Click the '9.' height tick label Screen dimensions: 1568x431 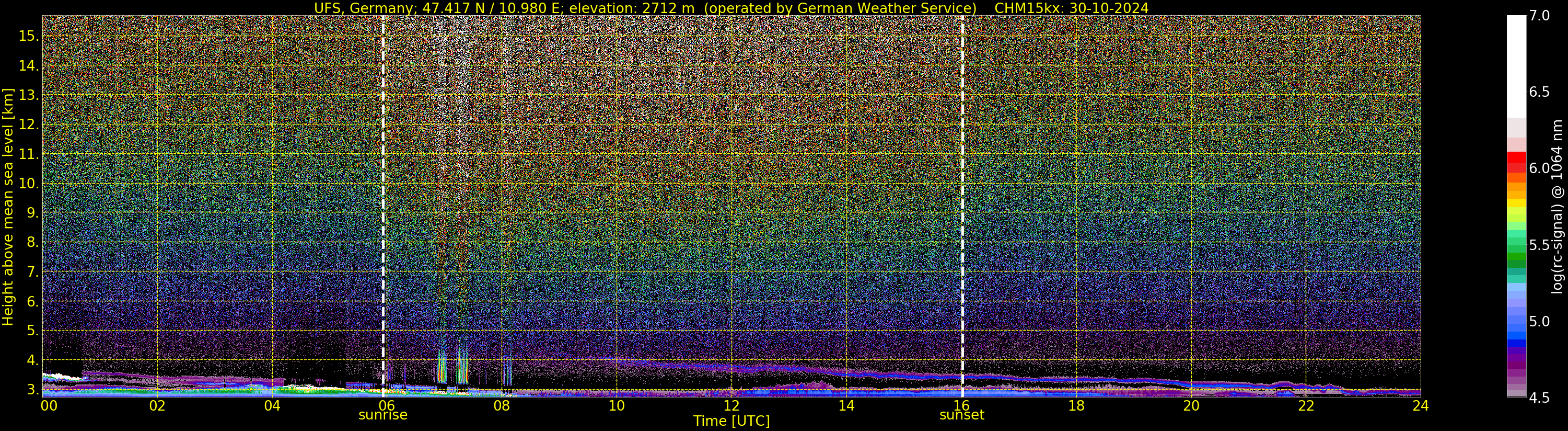32,213
